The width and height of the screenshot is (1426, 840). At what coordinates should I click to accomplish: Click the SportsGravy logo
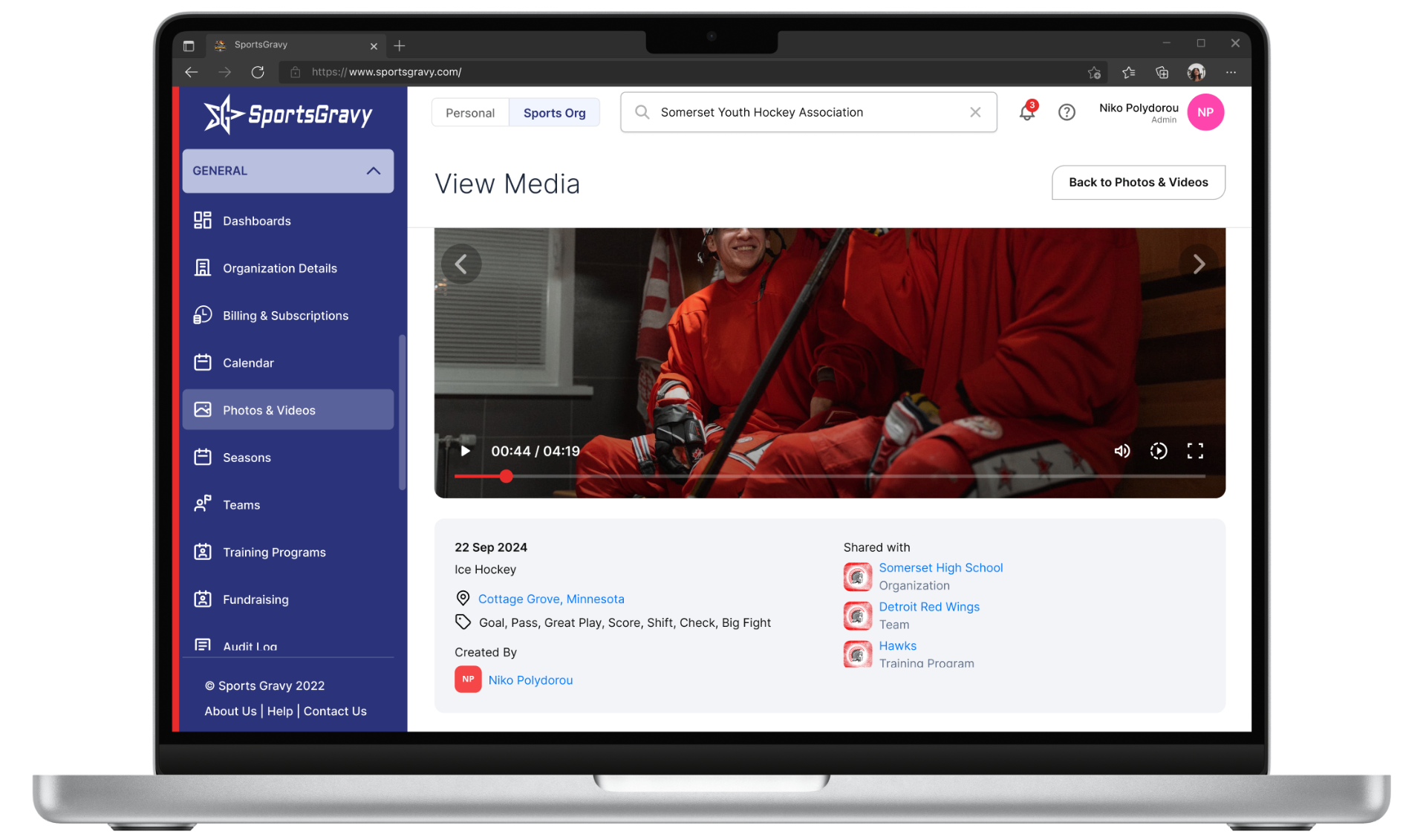pos(288,114)
